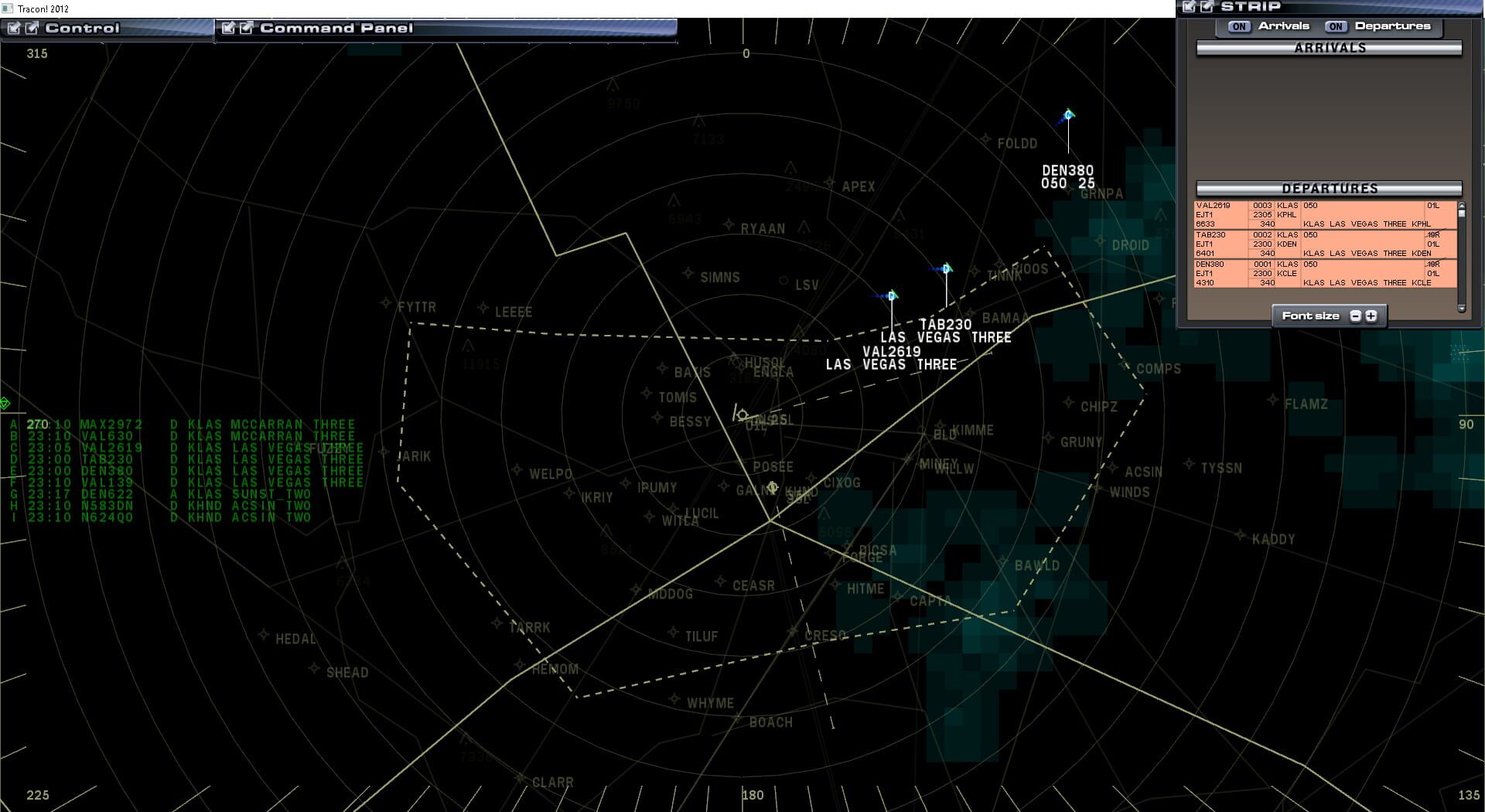Click the DEN380 aircraft symbol near FOLDD

[1068, 113]
